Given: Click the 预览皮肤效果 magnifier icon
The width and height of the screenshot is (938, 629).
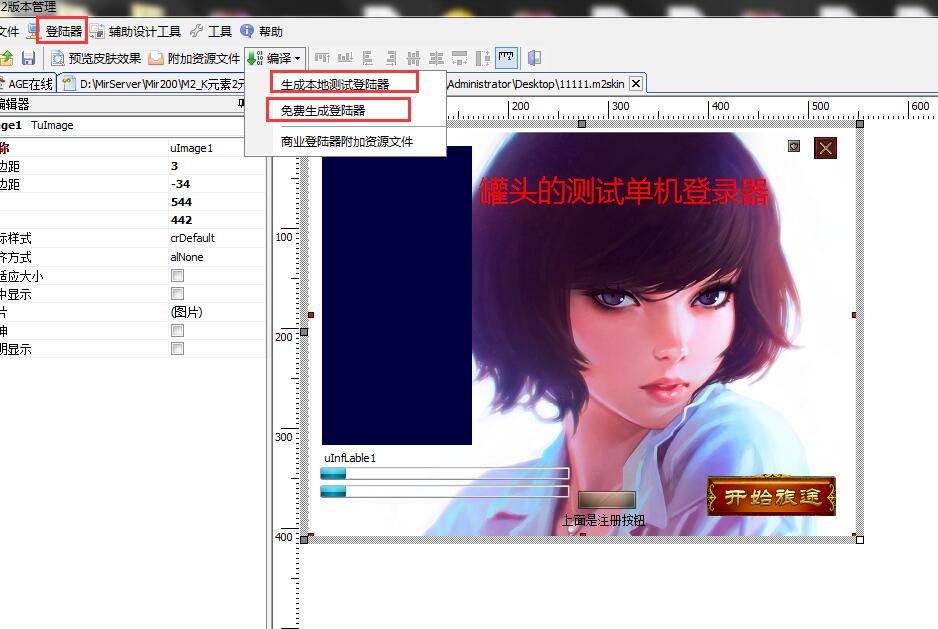Looking at the screenshot, I should 57,58.
